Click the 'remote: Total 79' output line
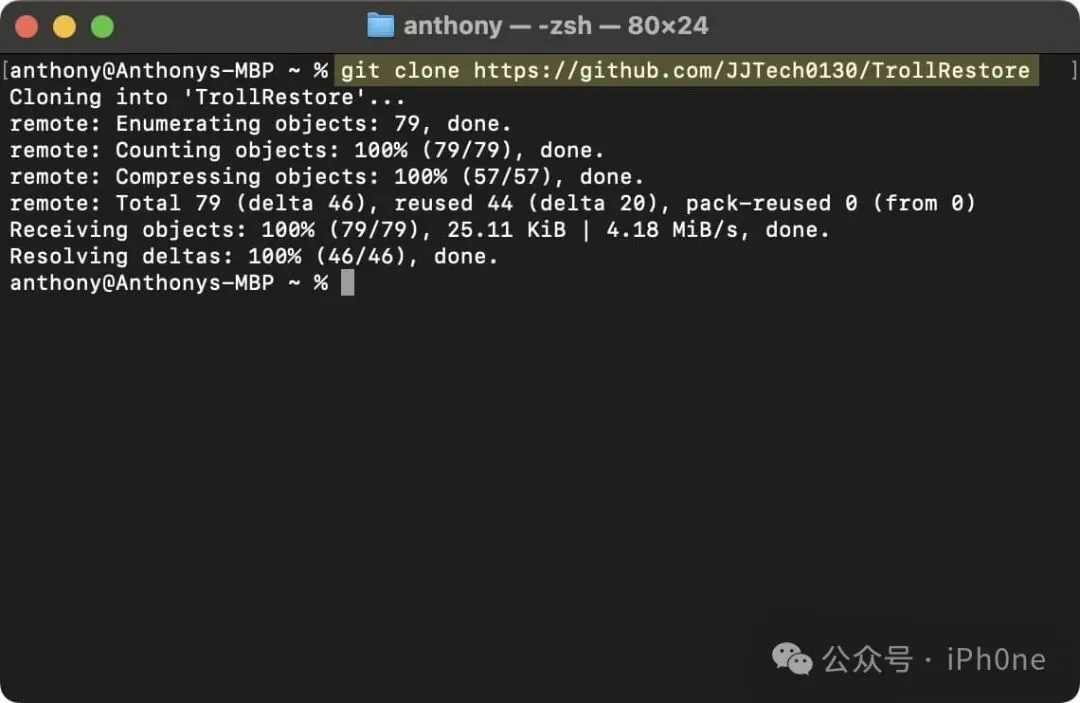 pos(492,203)
